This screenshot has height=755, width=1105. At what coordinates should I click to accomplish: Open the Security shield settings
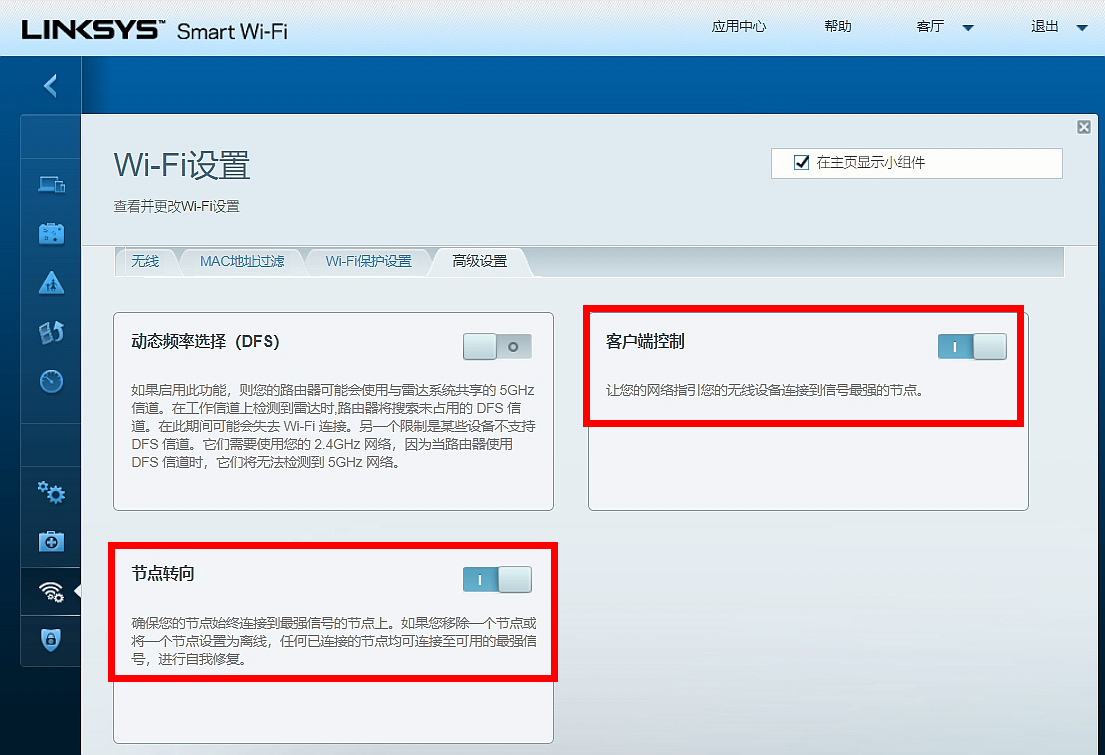click(51, 640)
